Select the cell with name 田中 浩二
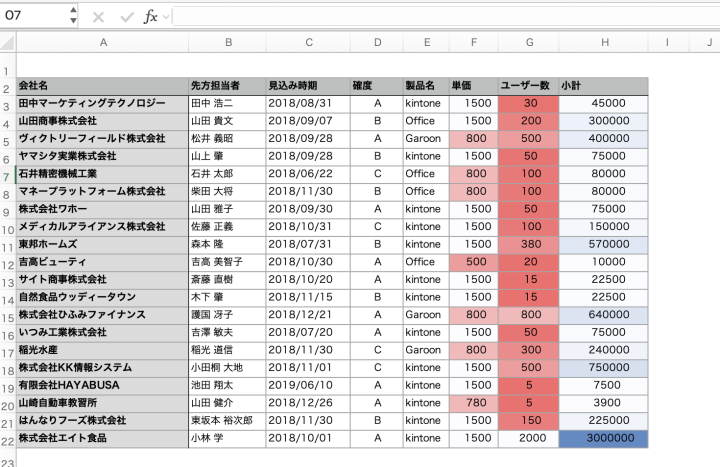The width and height of the screenshot is (720, 467). 227,103
